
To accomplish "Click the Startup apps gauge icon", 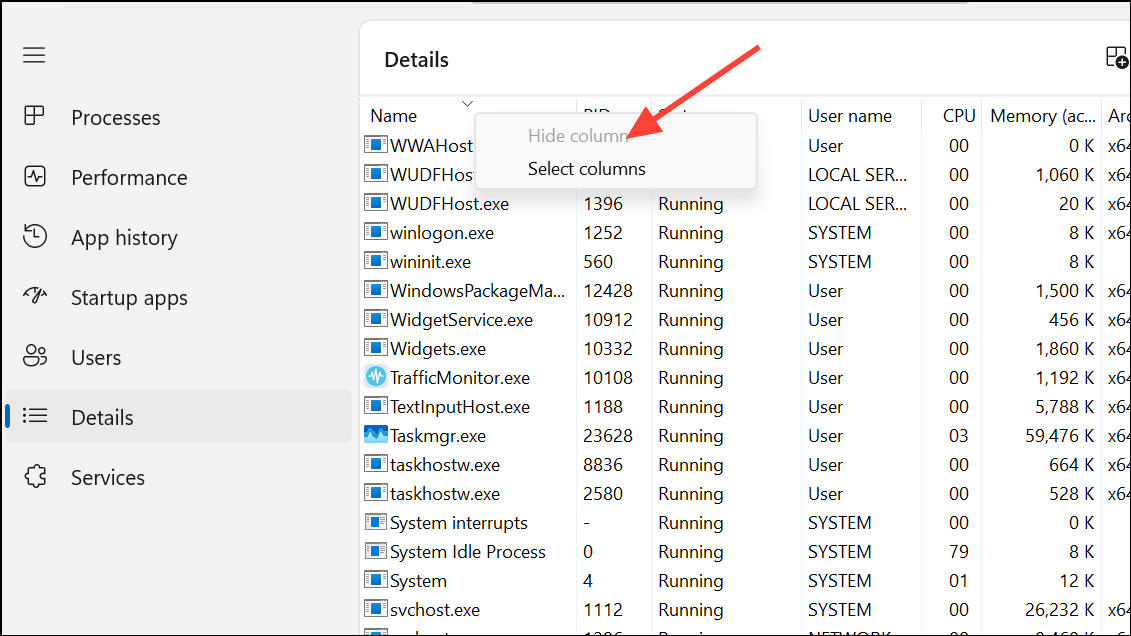I will tap(35, 297).
